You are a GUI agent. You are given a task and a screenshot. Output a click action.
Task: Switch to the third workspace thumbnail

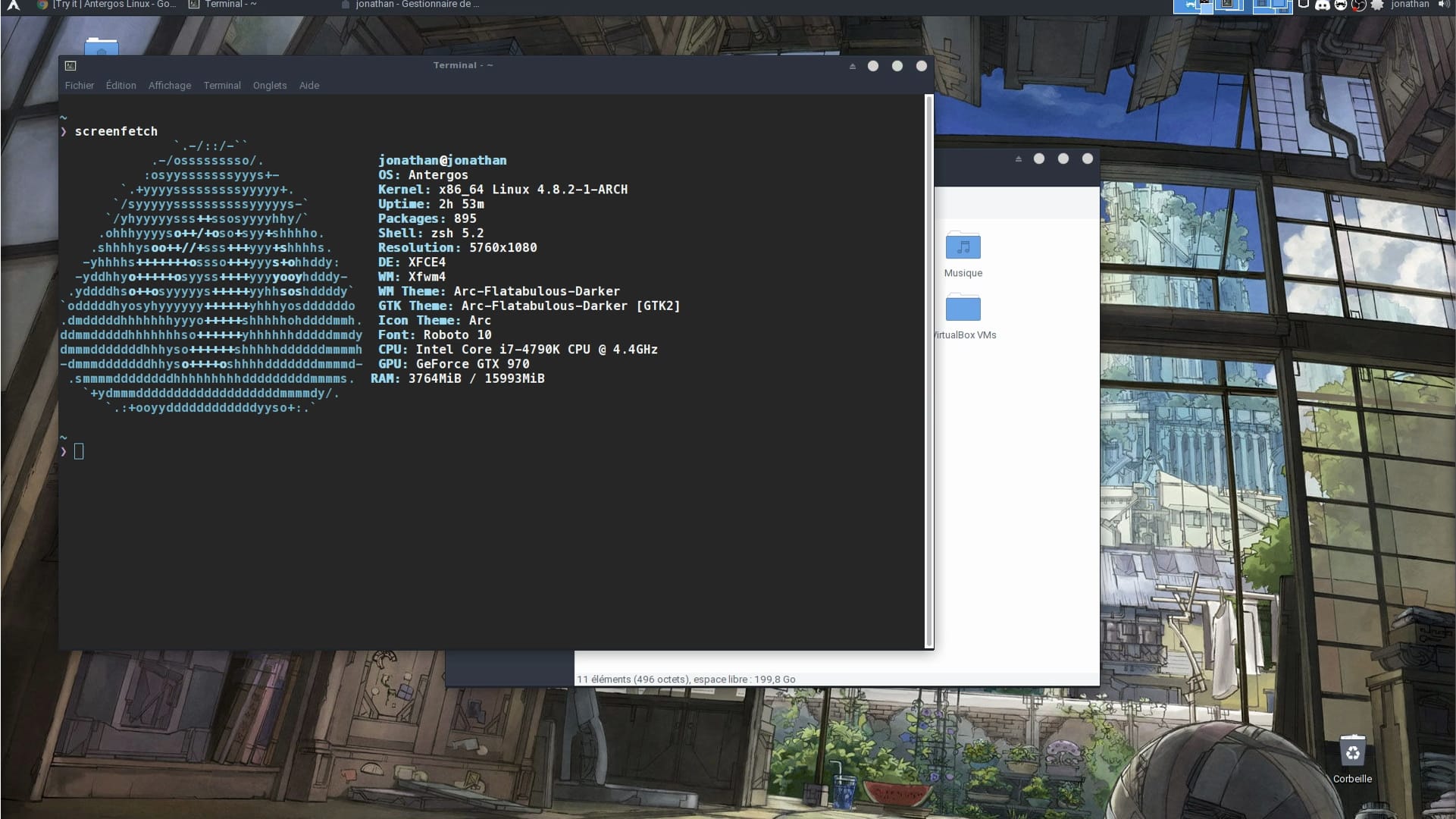(x=1273, y=6)
